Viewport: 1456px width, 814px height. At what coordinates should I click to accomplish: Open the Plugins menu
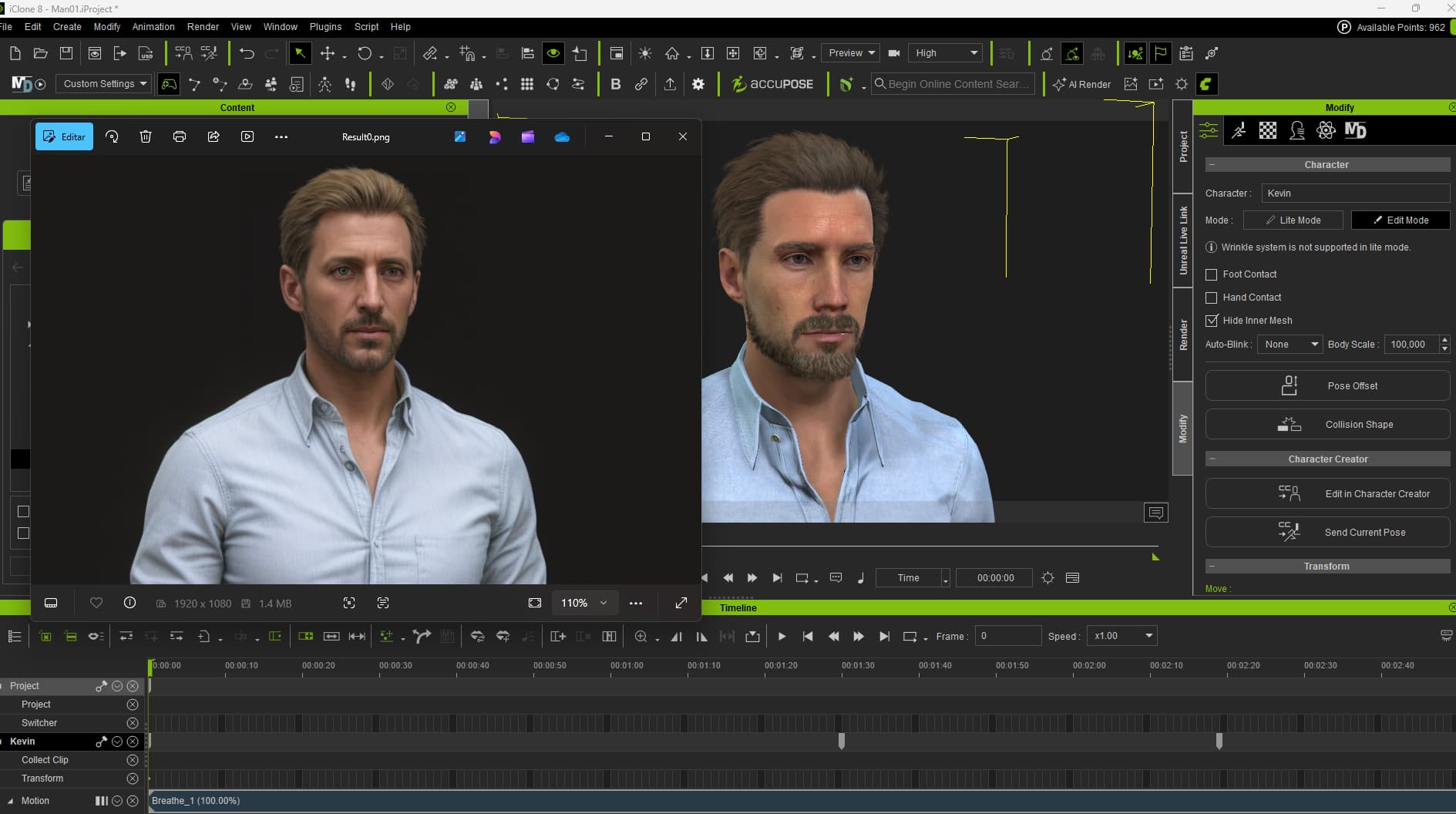pos(325,26)
